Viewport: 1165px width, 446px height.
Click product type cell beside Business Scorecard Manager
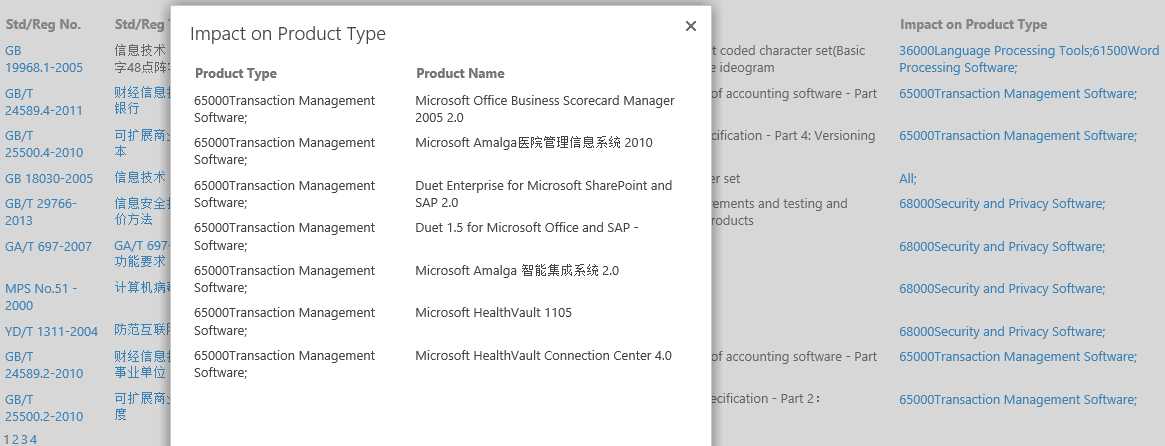tap(285, 109)
